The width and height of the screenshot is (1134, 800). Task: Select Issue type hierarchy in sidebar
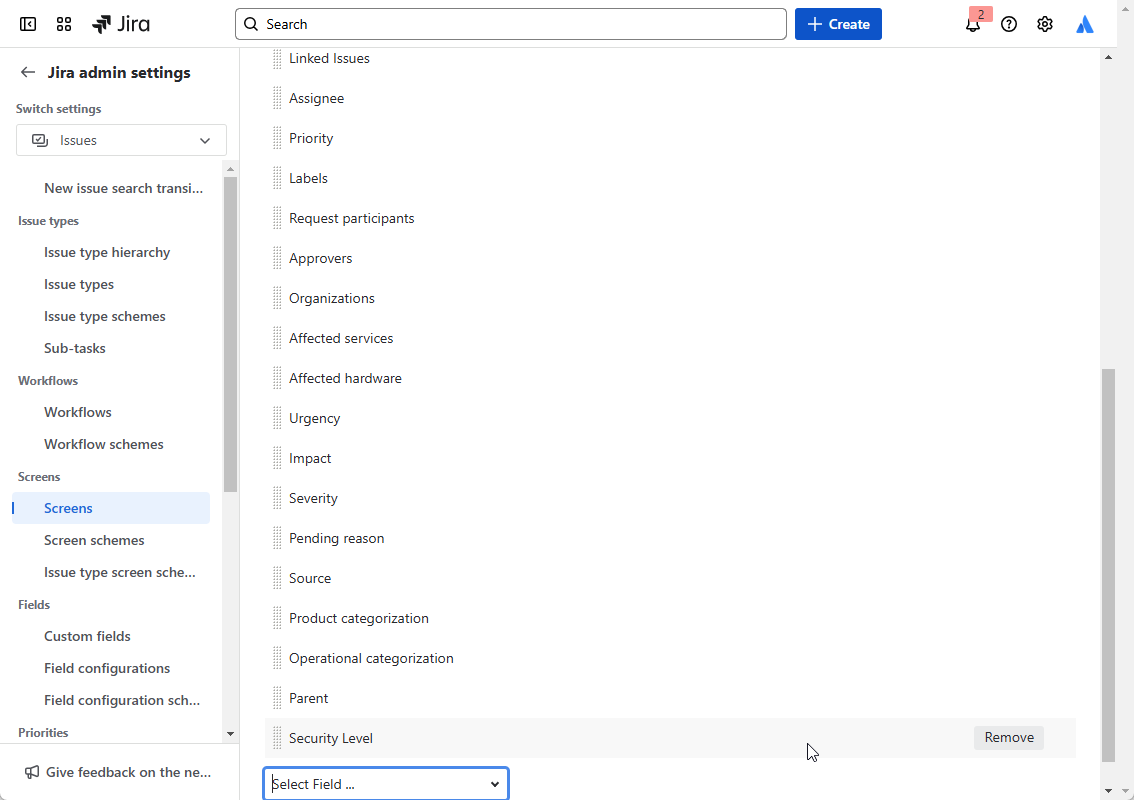[107, 251]
